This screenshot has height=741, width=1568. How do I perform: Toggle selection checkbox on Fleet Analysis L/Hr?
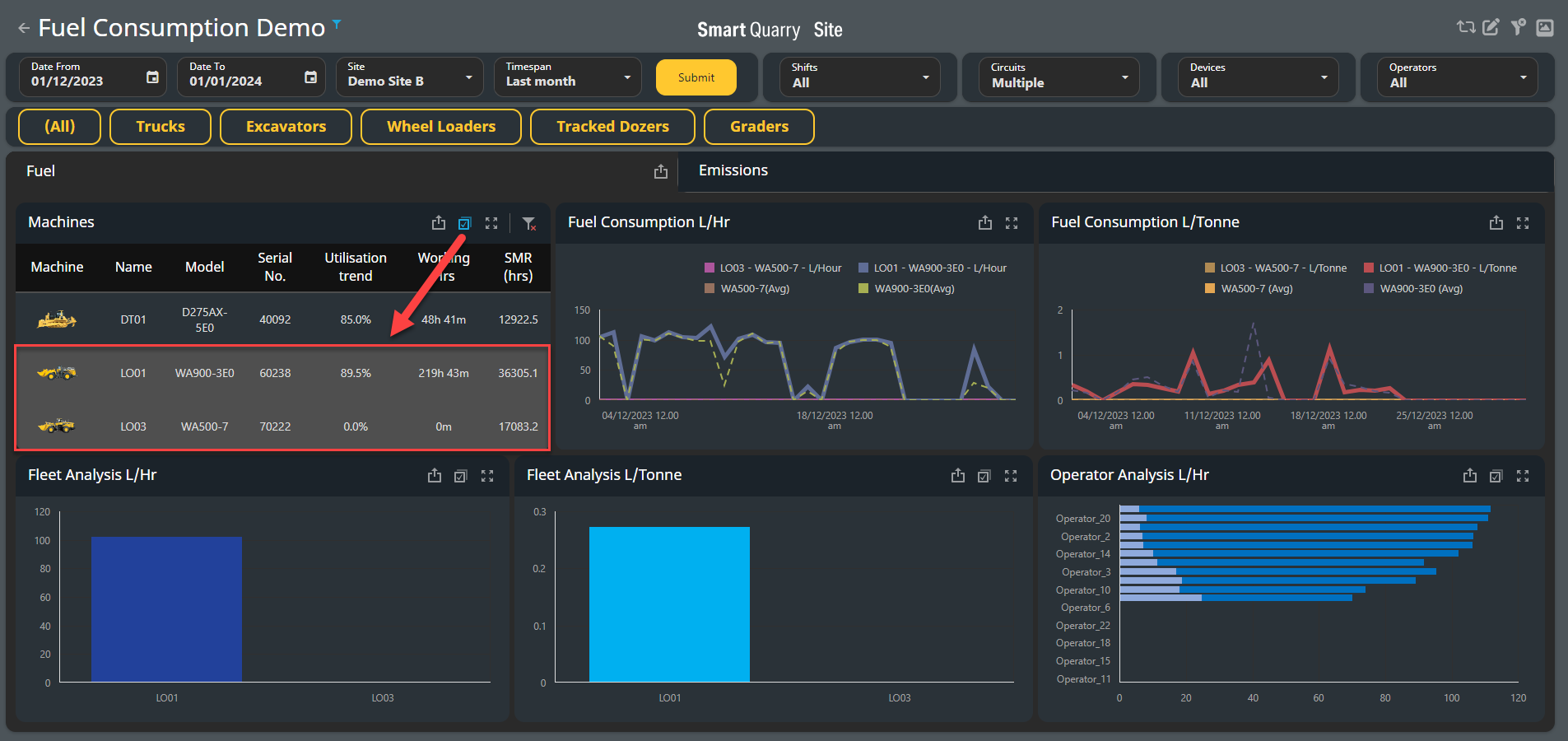[461, 476]
